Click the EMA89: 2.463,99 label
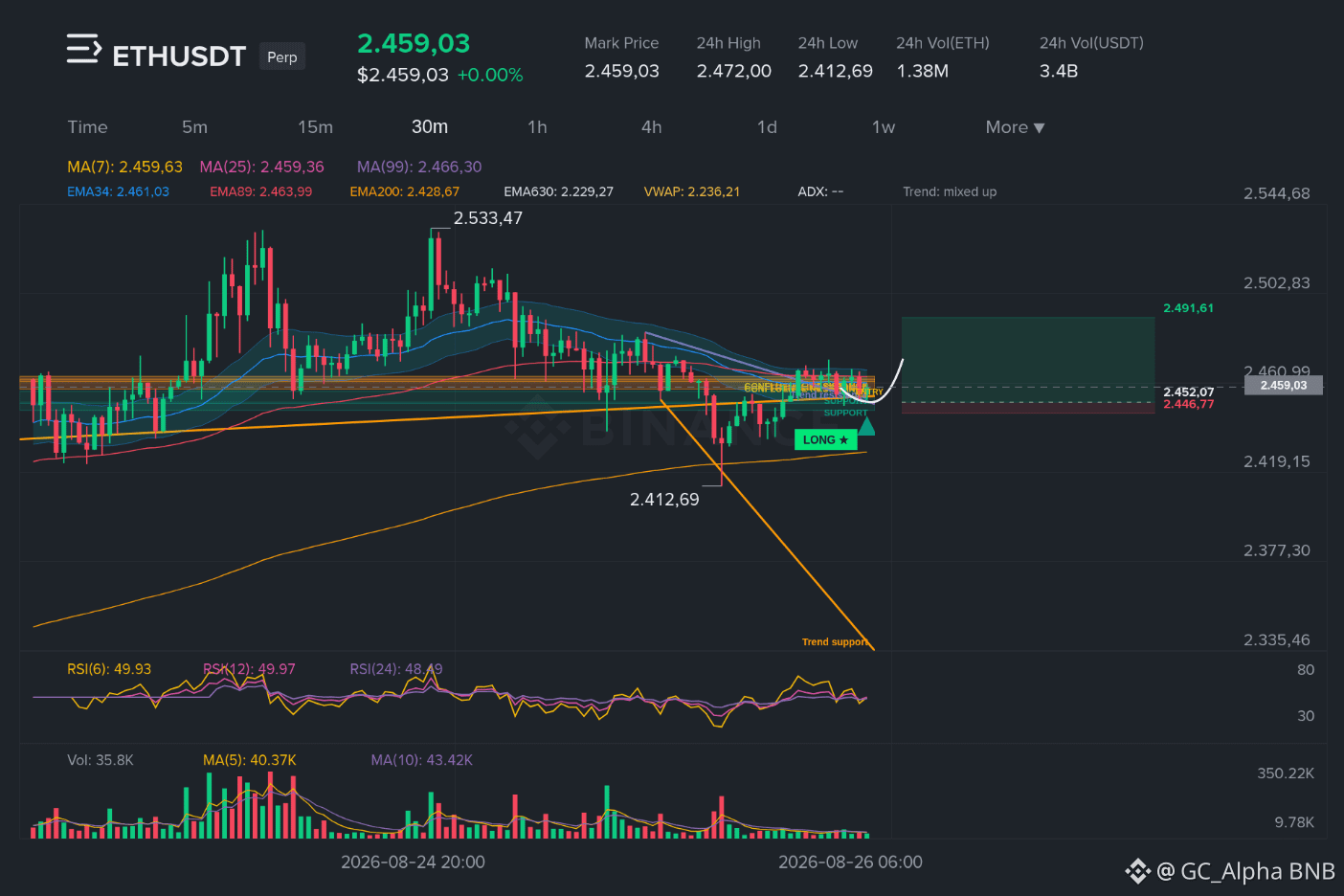The image size is (1344, 896). pos(260,191)
